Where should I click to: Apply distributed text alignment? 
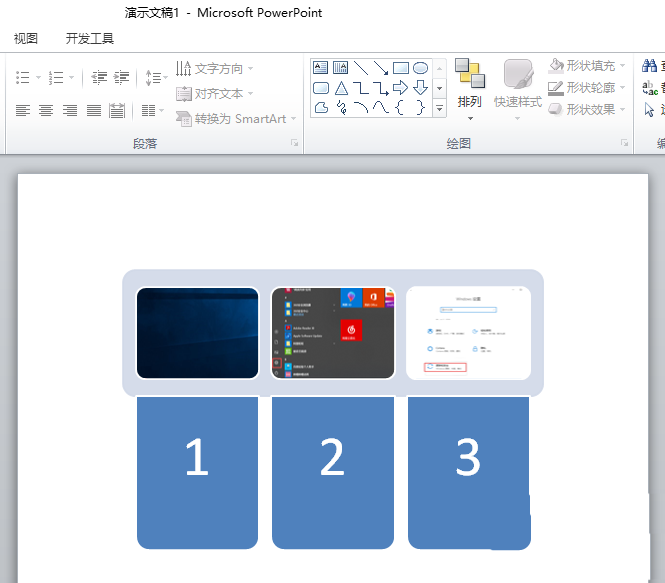click(117, 111)
